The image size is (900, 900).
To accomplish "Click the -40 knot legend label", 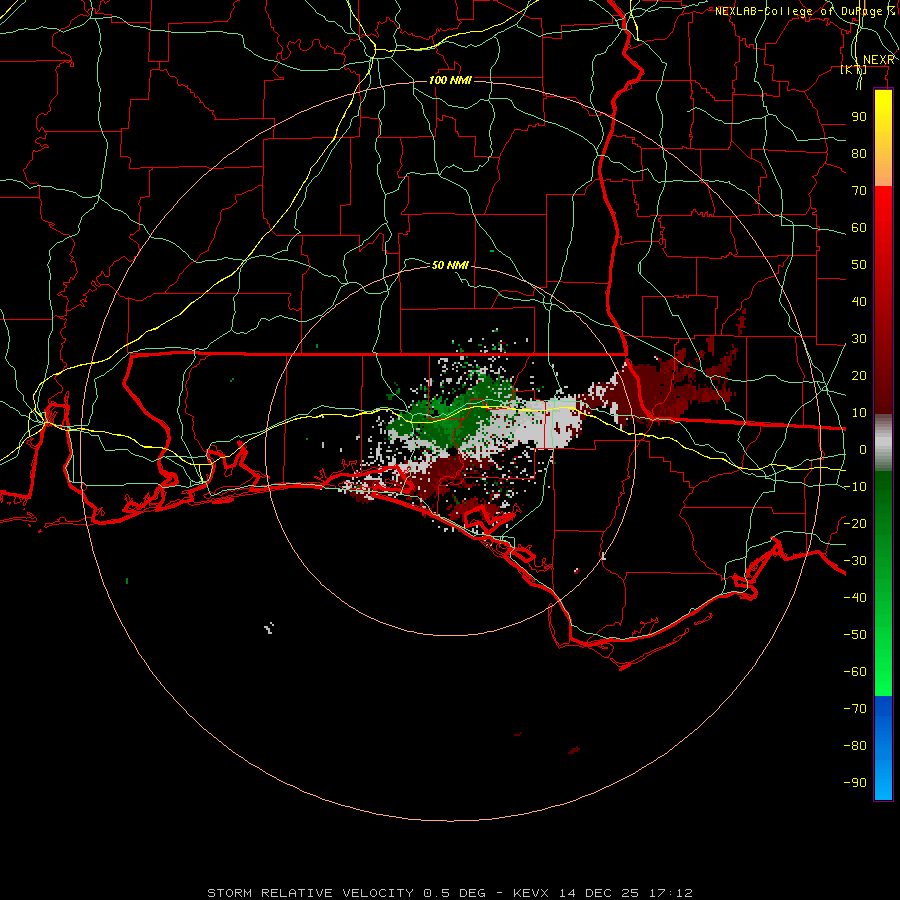I will 855,598.
